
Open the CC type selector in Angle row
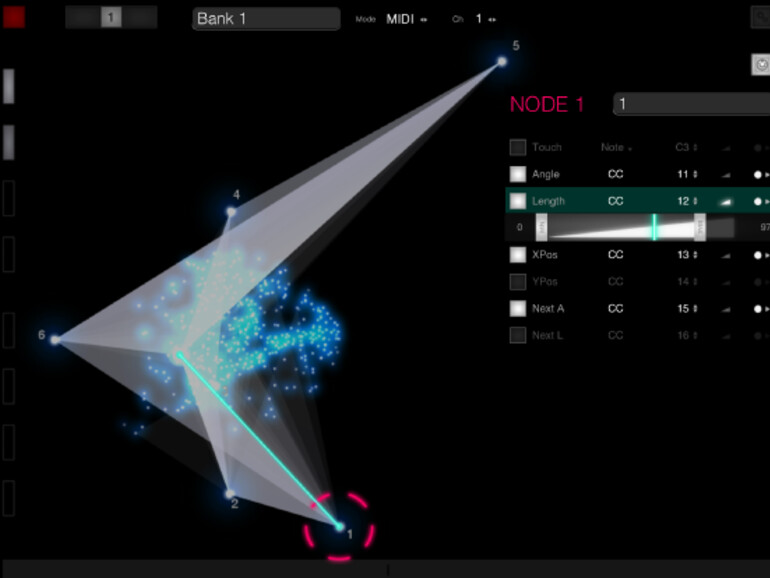615,174
